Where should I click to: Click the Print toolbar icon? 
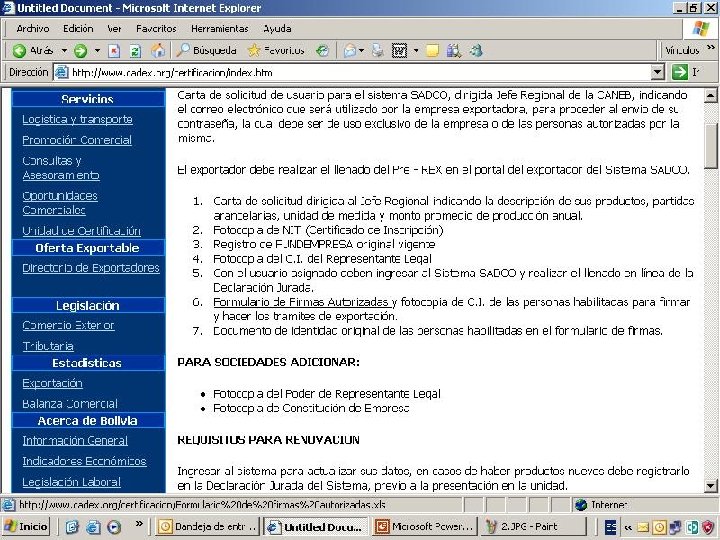click(x=378, y=51)
